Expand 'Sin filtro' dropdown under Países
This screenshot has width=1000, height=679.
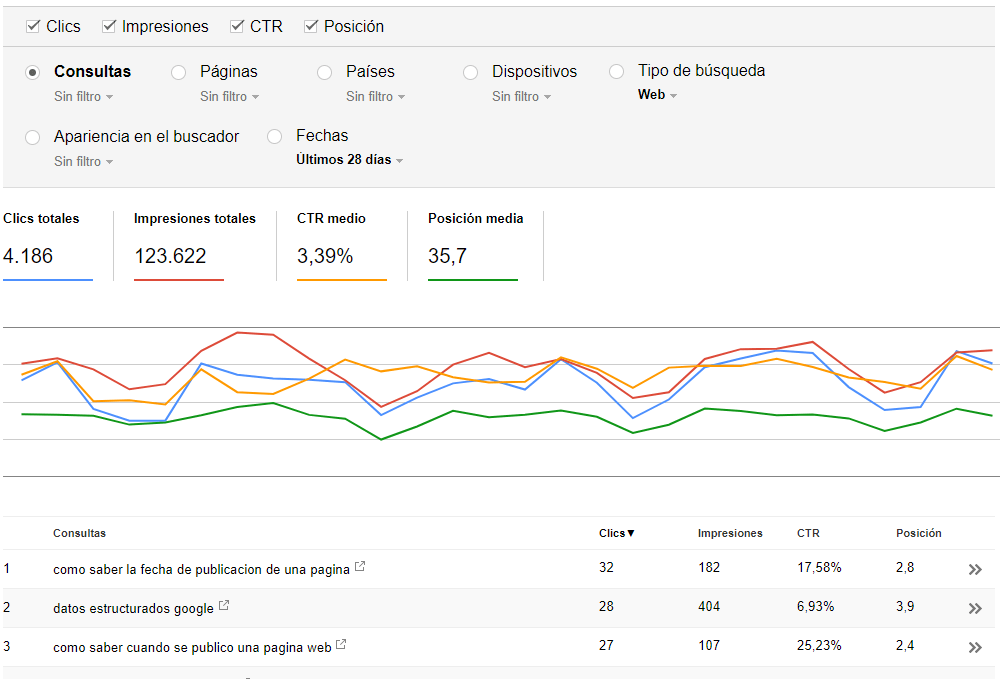coord(375,97)
